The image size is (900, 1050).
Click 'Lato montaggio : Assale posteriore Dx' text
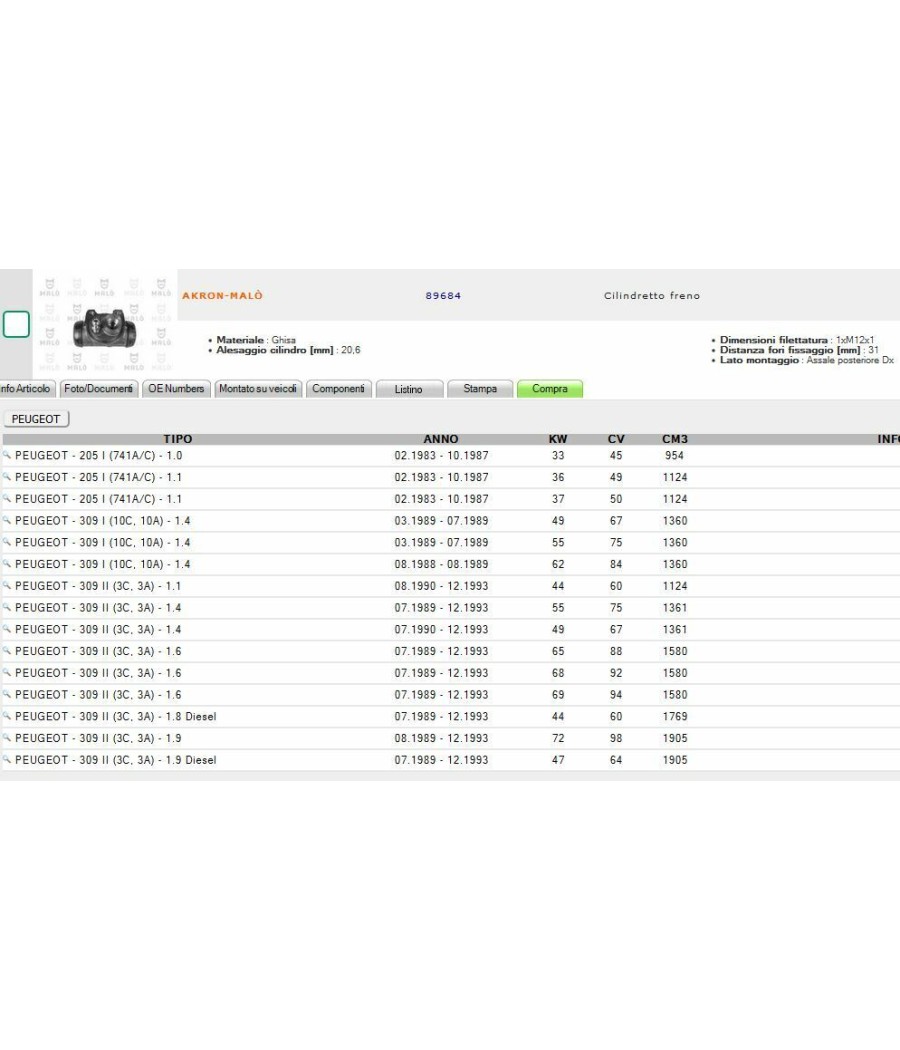[807, 360]
